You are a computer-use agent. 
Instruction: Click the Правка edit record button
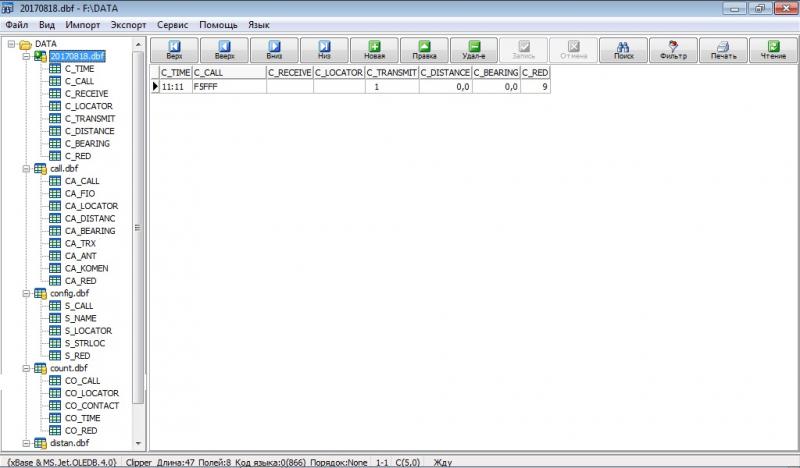(425, 50)
